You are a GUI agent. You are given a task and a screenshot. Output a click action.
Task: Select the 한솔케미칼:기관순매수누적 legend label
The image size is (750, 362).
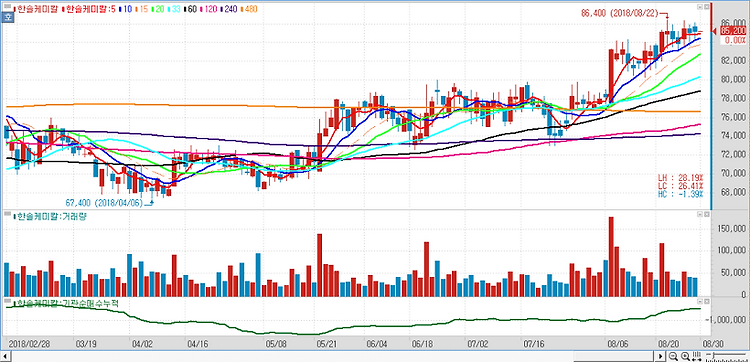66,303
